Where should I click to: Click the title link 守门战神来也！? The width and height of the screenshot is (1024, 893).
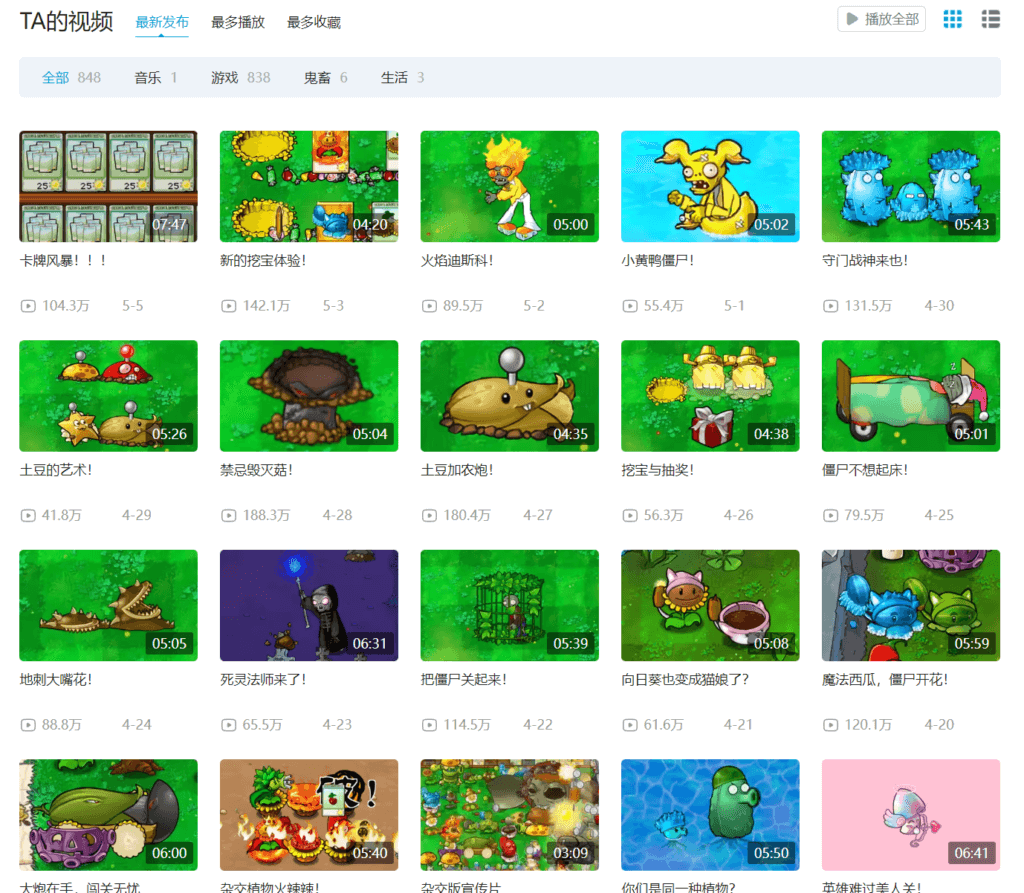[x=865, y=261]
